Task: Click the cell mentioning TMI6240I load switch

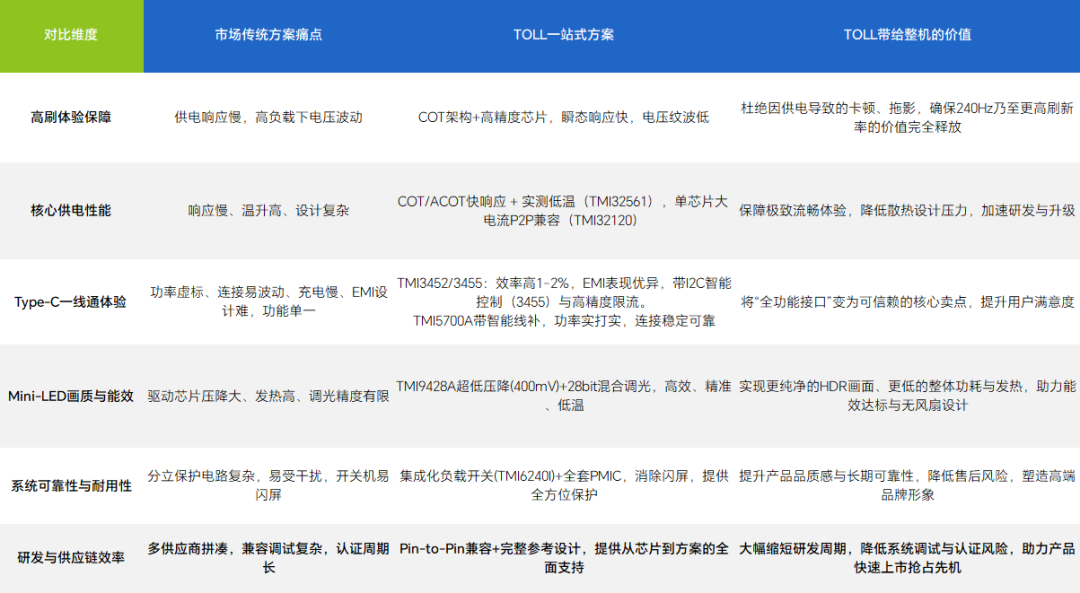Action: (563, 486)
